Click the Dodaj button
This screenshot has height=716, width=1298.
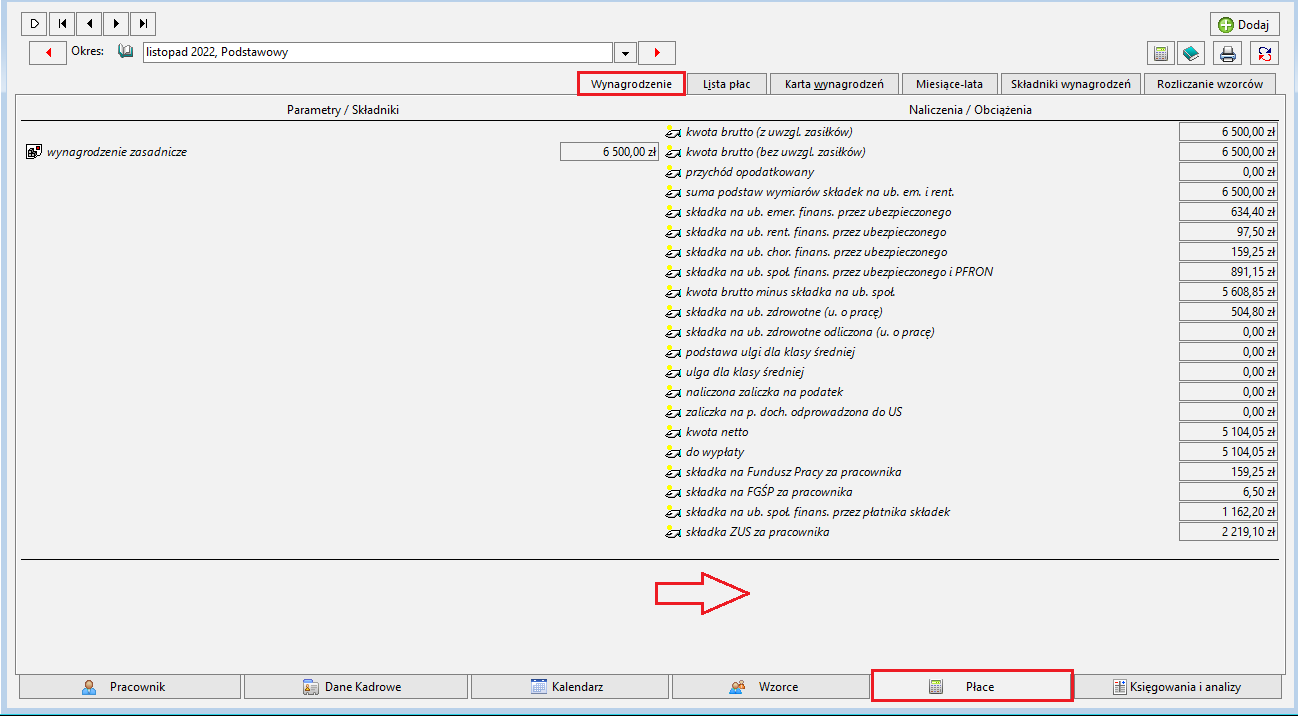point(1245,25)
